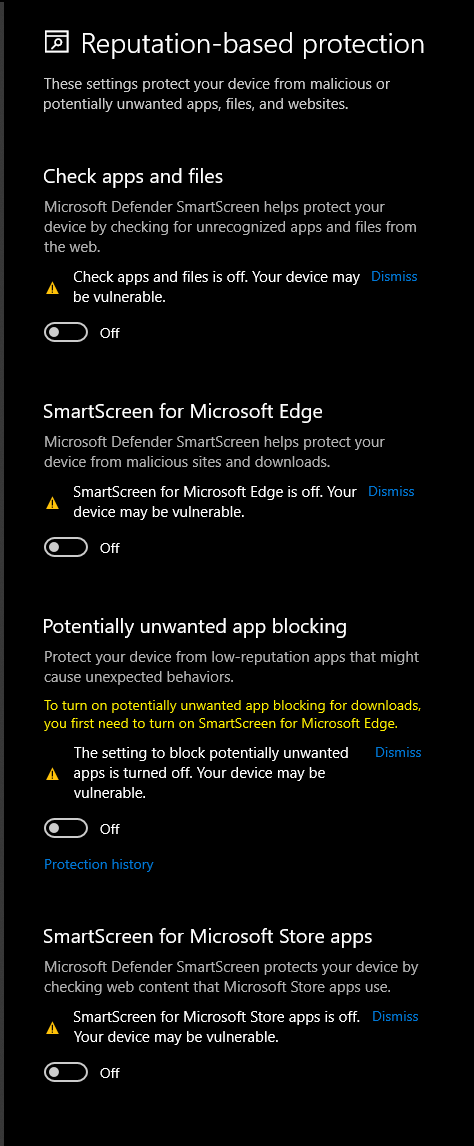This screenshot has width=474, height=1146.
Task: Turn on Check apps and files toggle
Action: click(x=66, y=333)
